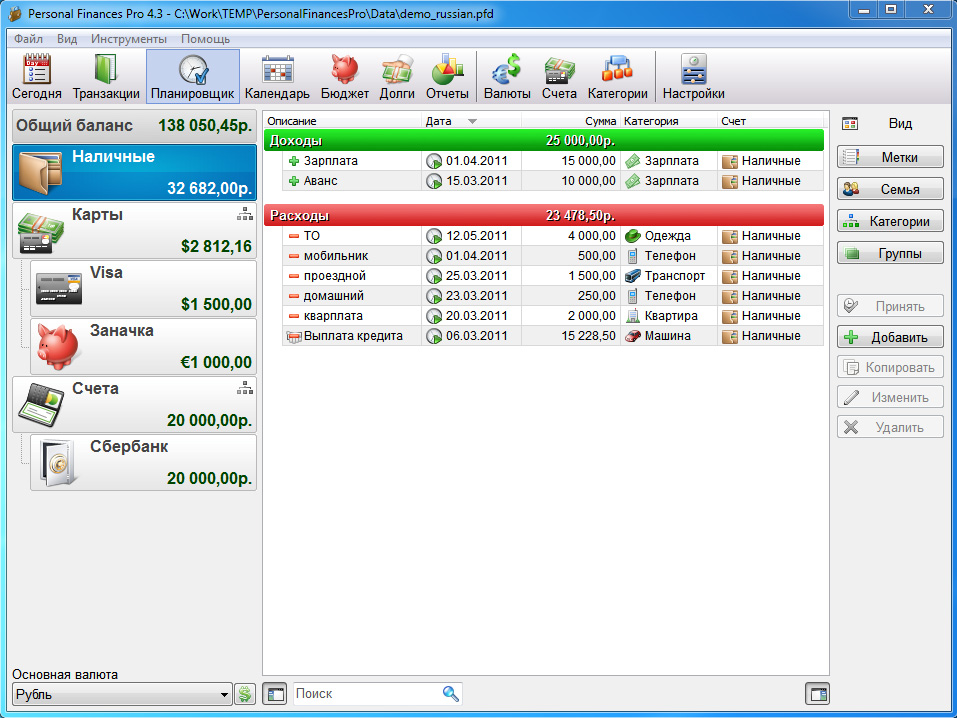This screenshot has width=957, height=718.
Task: Toggle the Groups (Группы) view button
Action: [890, 254]
